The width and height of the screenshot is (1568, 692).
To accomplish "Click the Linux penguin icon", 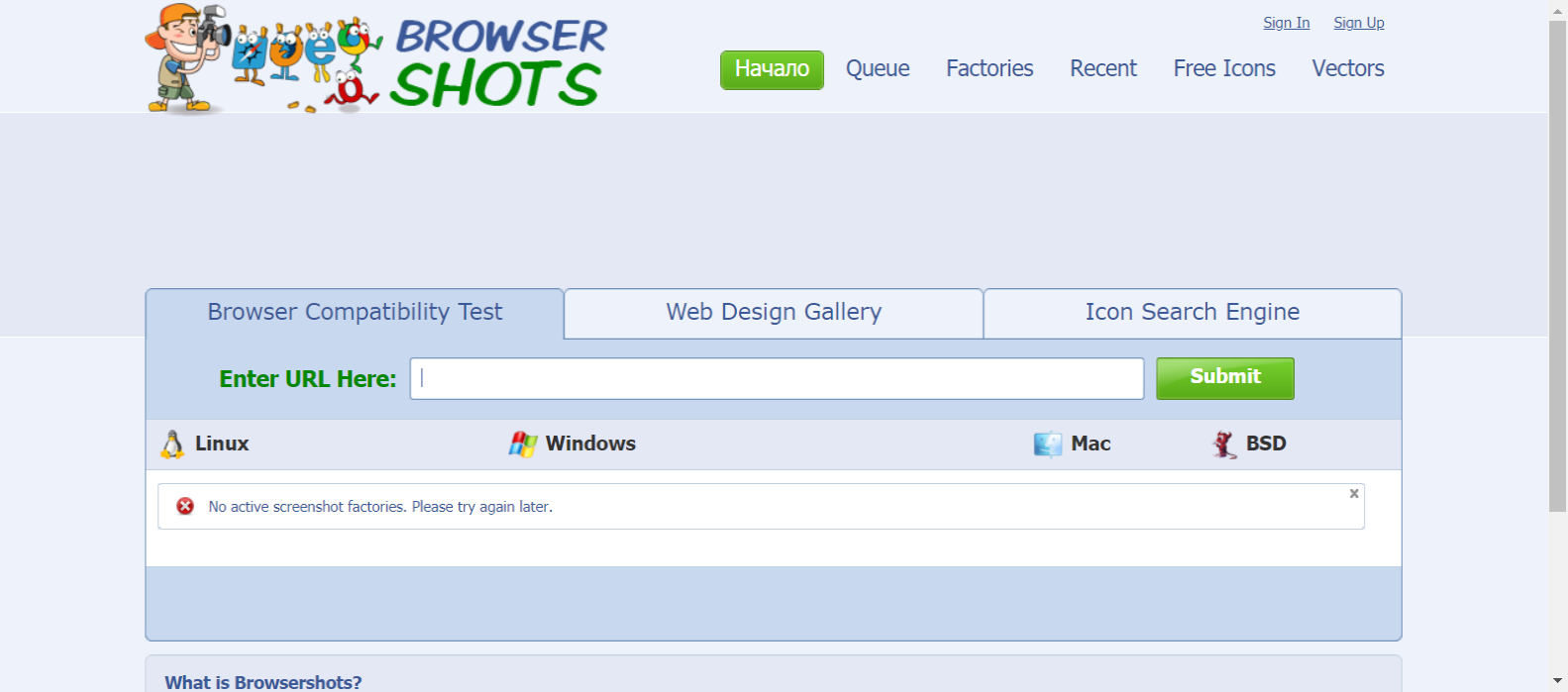I will 172,445.
